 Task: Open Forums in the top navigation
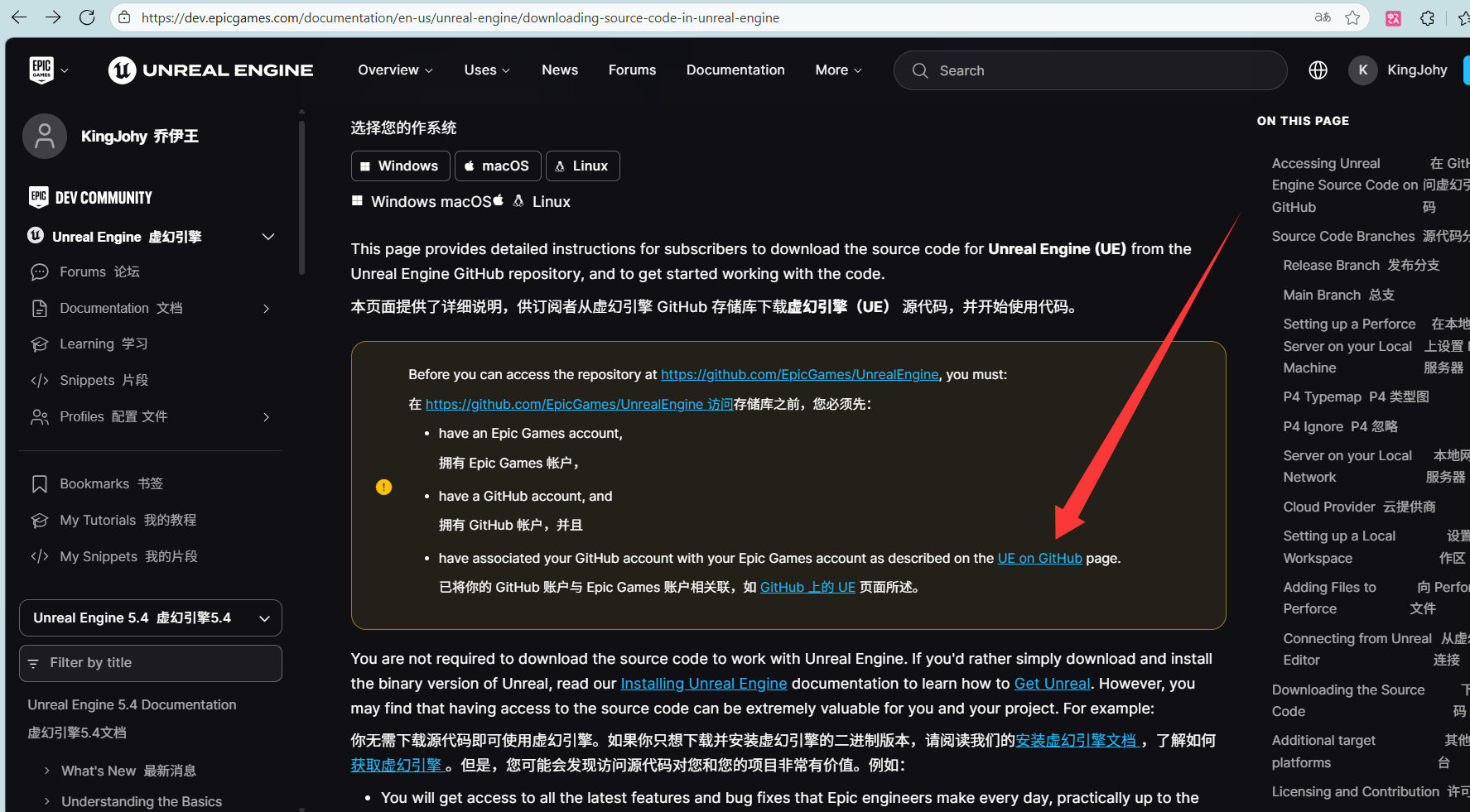coord(632,70)
